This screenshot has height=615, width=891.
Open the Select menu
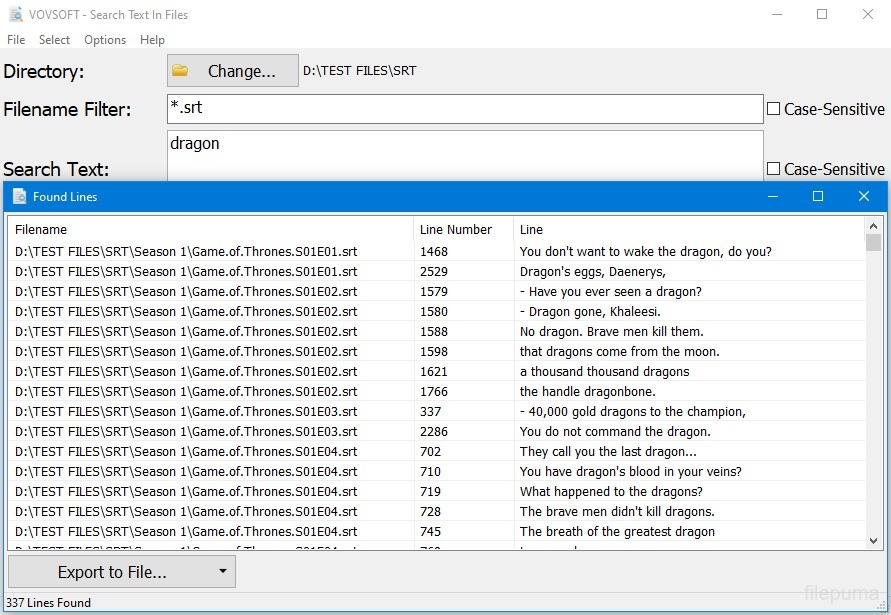54,40
